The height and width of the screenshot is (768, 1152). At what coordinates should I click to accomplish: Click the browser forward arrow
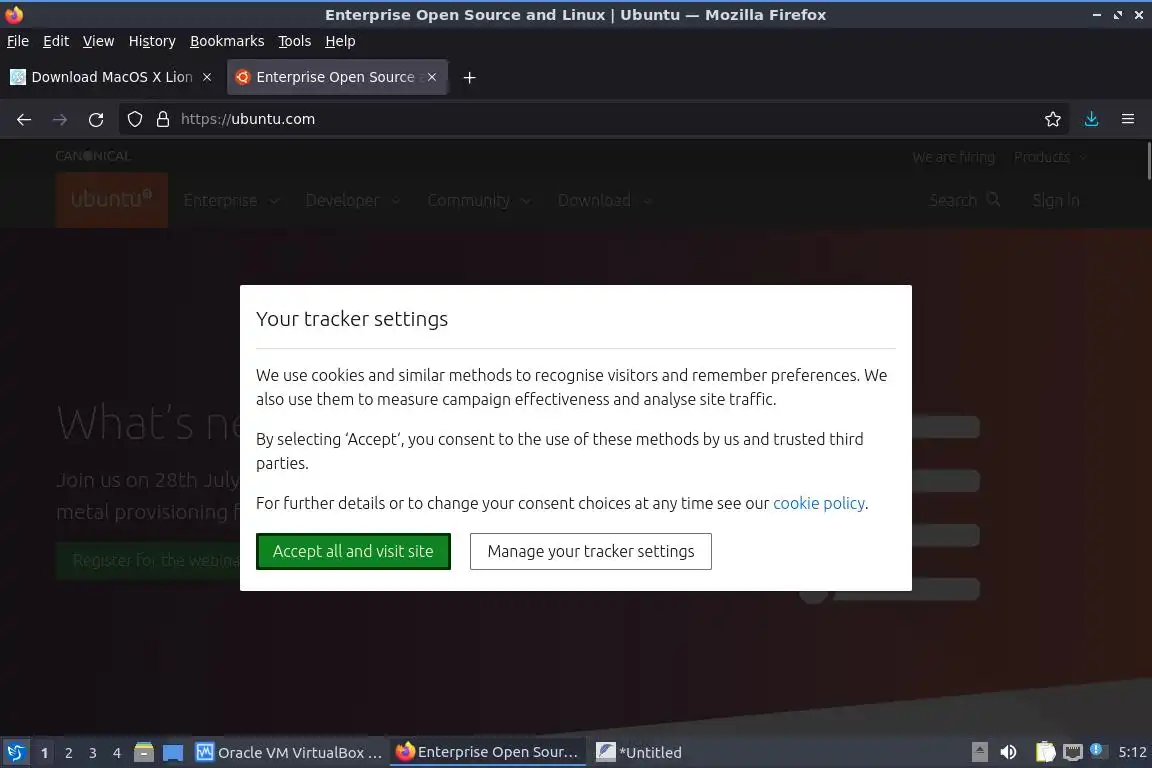point(60,120)
